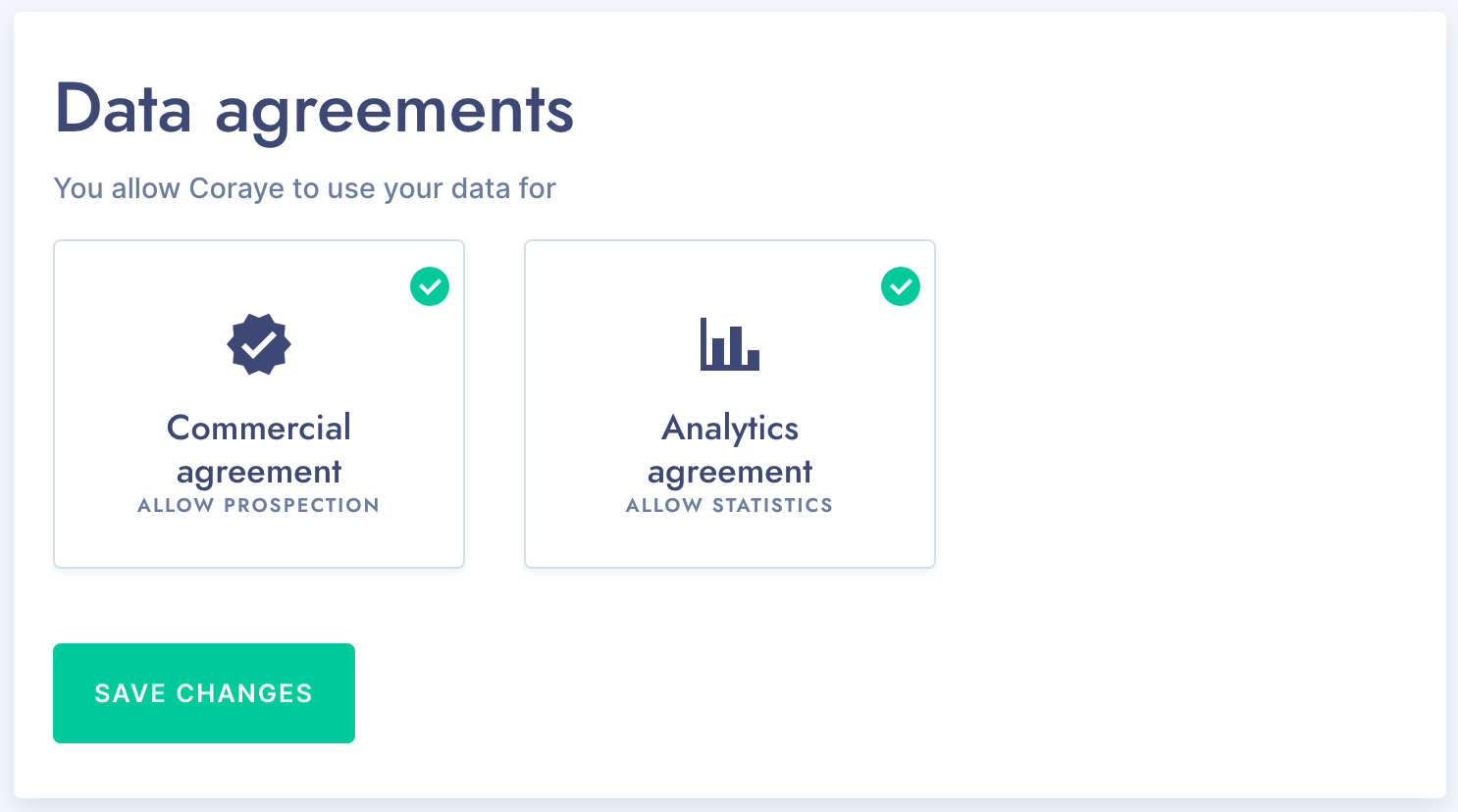The height and width of the screenshot is (812, 1458).
Task: Click the Data agreements heading
Action: tap(314, 110)
